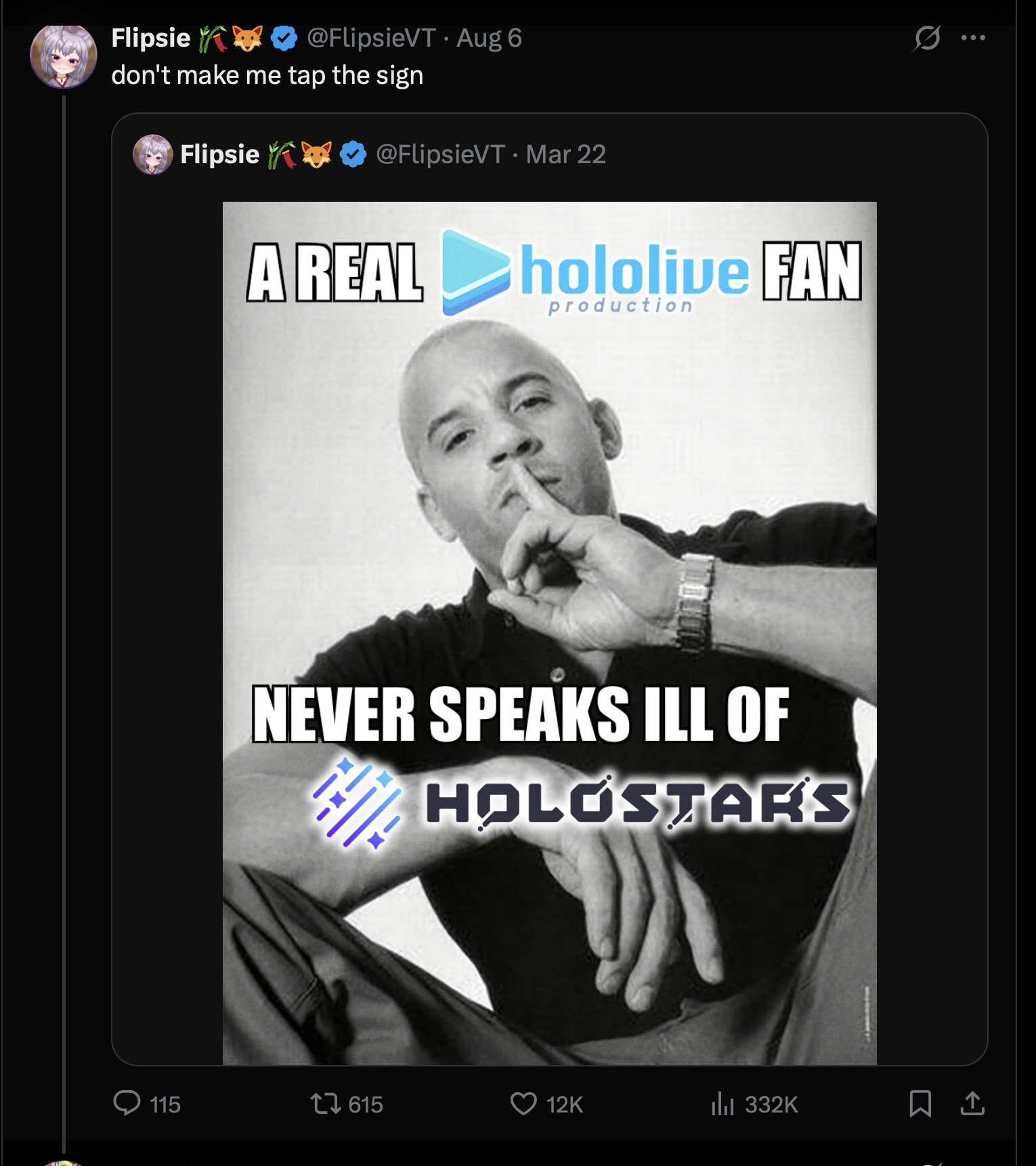Click the Flipsie name in the quoted tweet
Image resolution: width=1036 pixels, height=1166 pixels.
219,154
